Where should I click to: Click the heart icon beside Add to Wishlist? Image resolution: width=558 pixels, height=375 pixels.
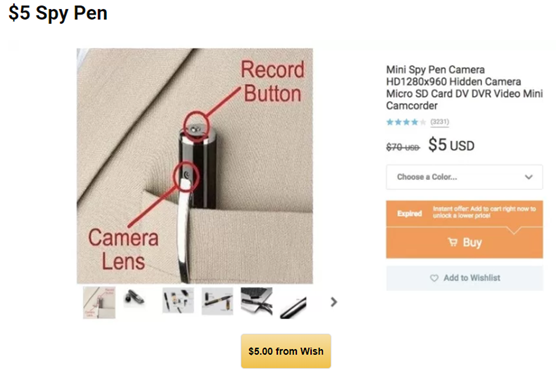(x=434, y=278)
